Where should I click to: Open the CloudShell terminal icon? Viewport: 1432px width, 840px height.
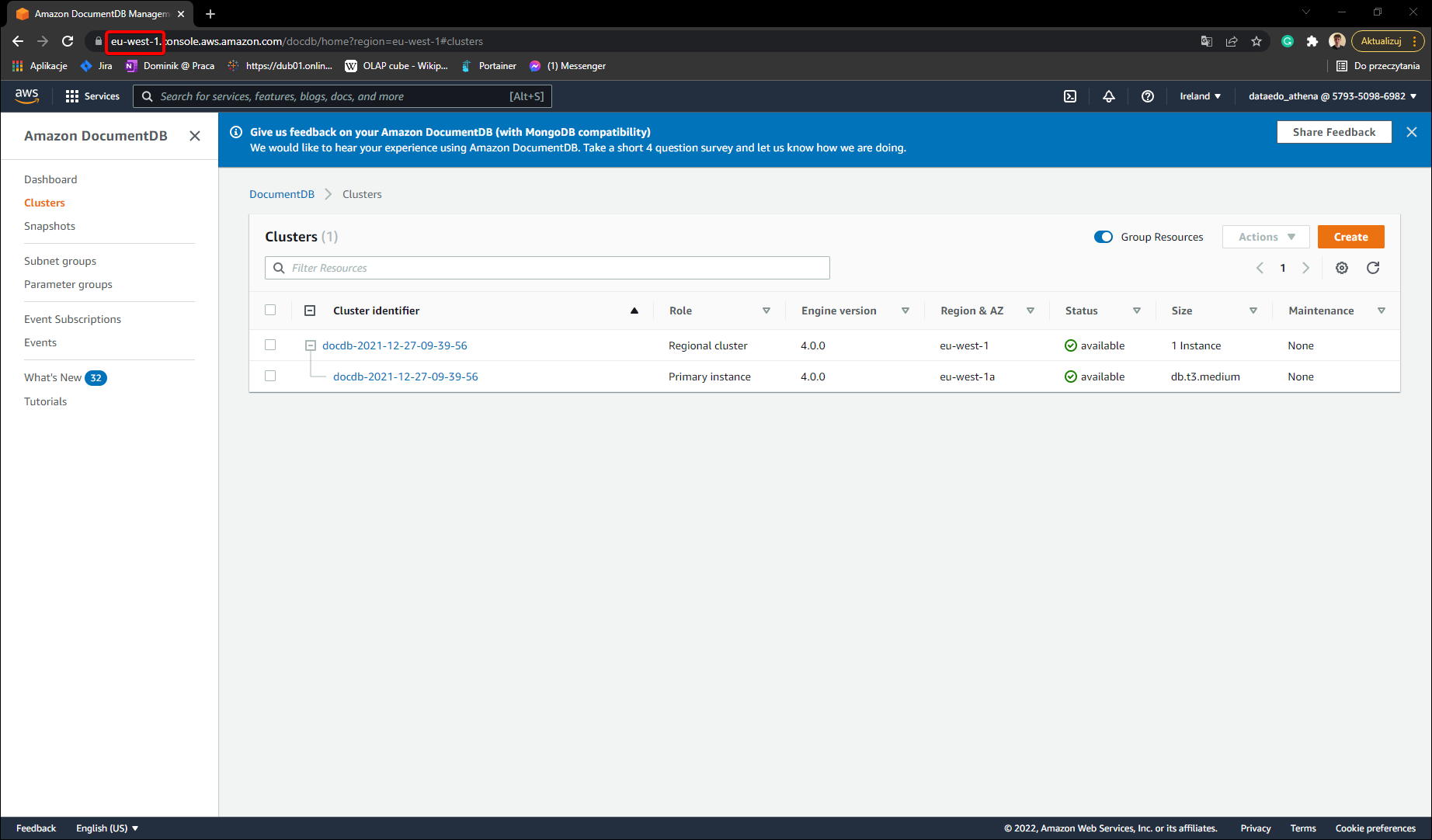tap(1070, 96)
